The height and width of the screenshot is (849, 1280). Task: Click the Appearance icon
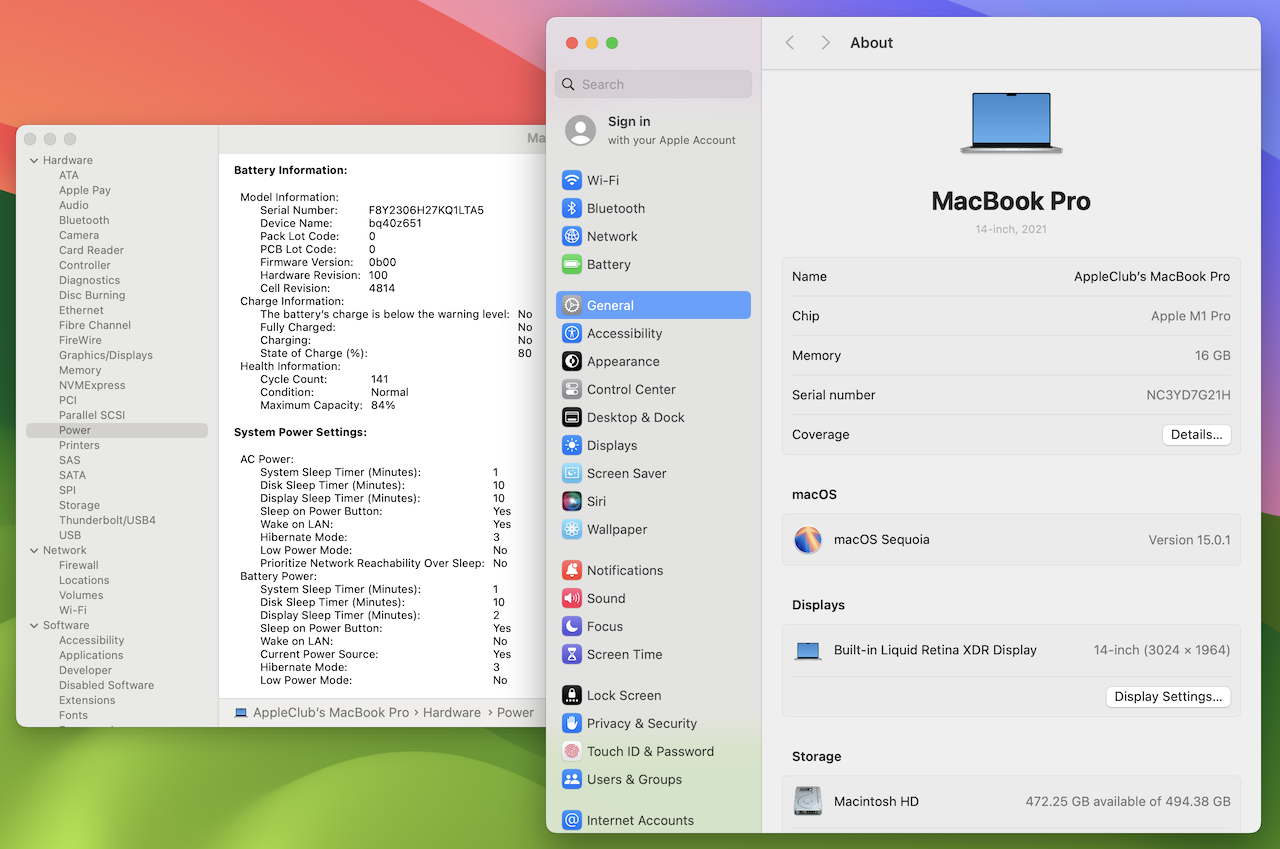[x=572, y=361]
